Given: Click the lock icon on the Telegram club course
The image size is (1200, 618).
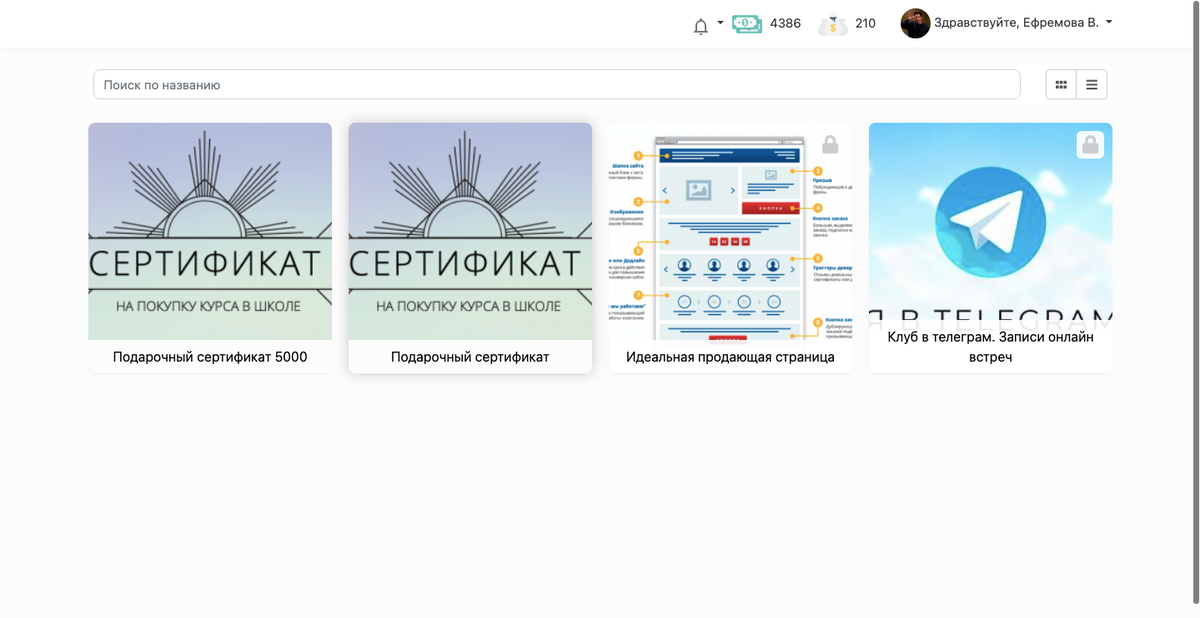Looking at the screenshot, I should [1090, 144].
